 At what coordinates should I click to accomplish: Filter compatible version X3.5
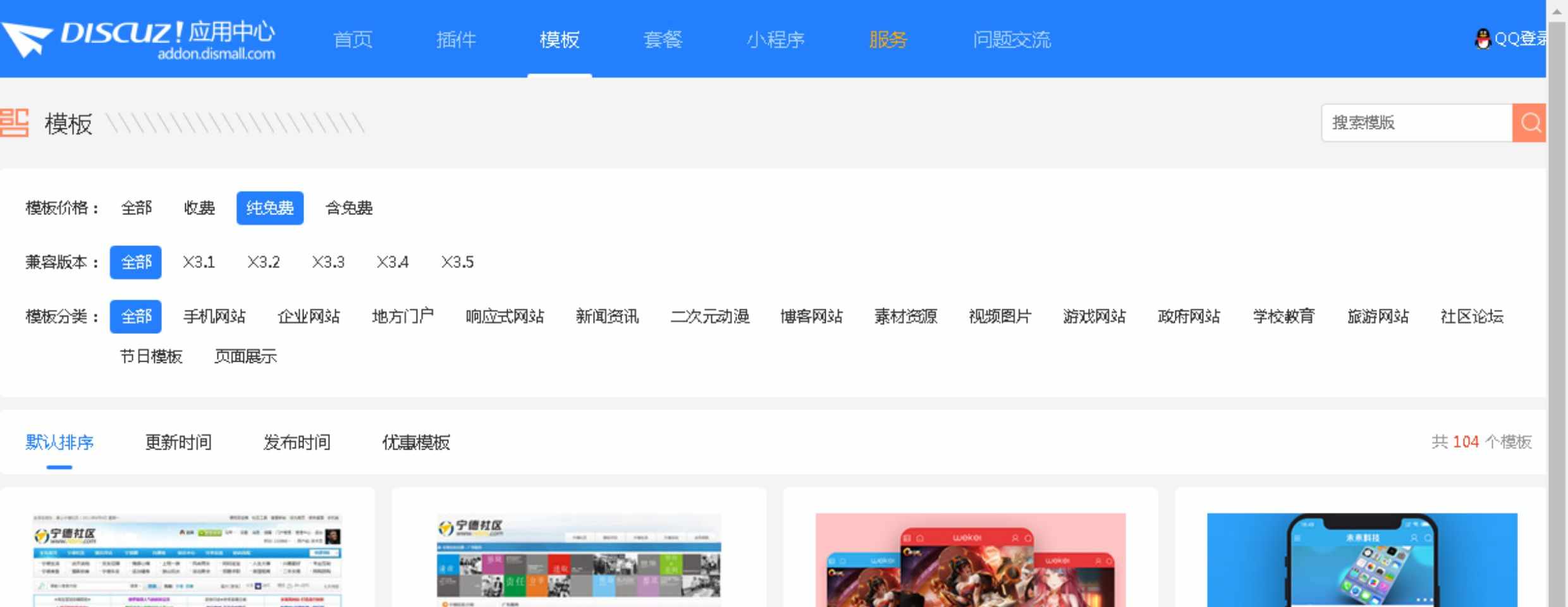pos(457,262)
